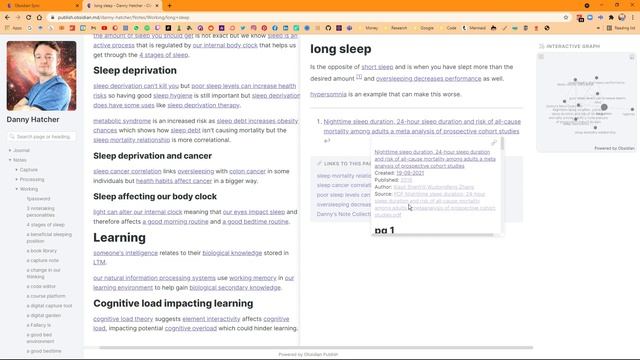Open 'element interactivity' link
640x360 pixels.
(x=211, y=319)
